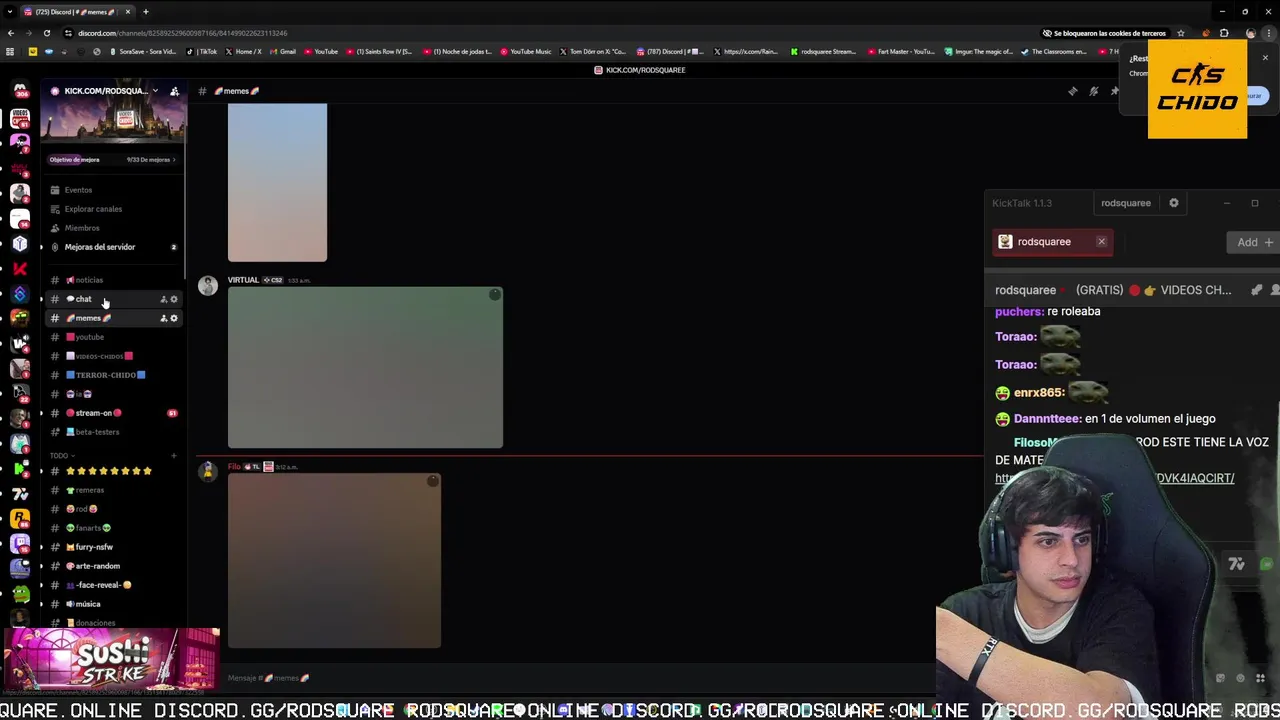The width and height of the screenshot is (1280, 720).
Task: Open KickTalk settings gear
Action: click(1174, 203)
